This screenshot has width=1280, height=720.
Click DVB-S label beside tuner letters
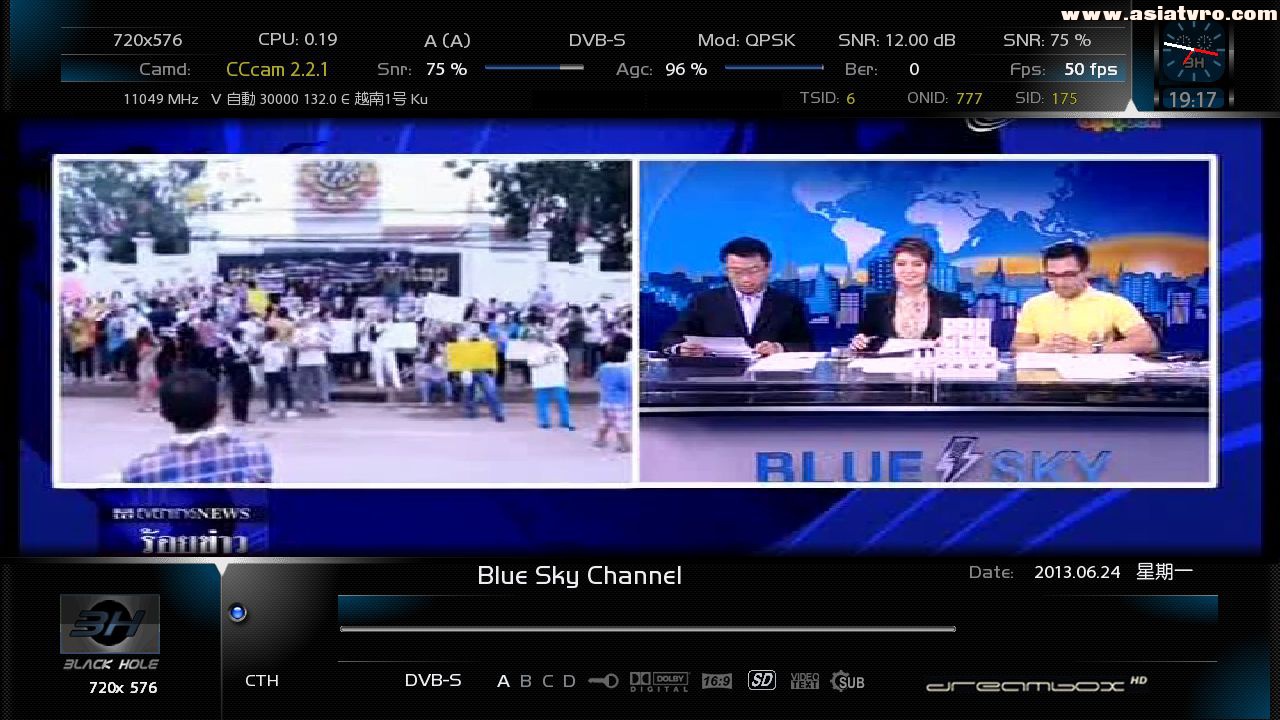433,680
